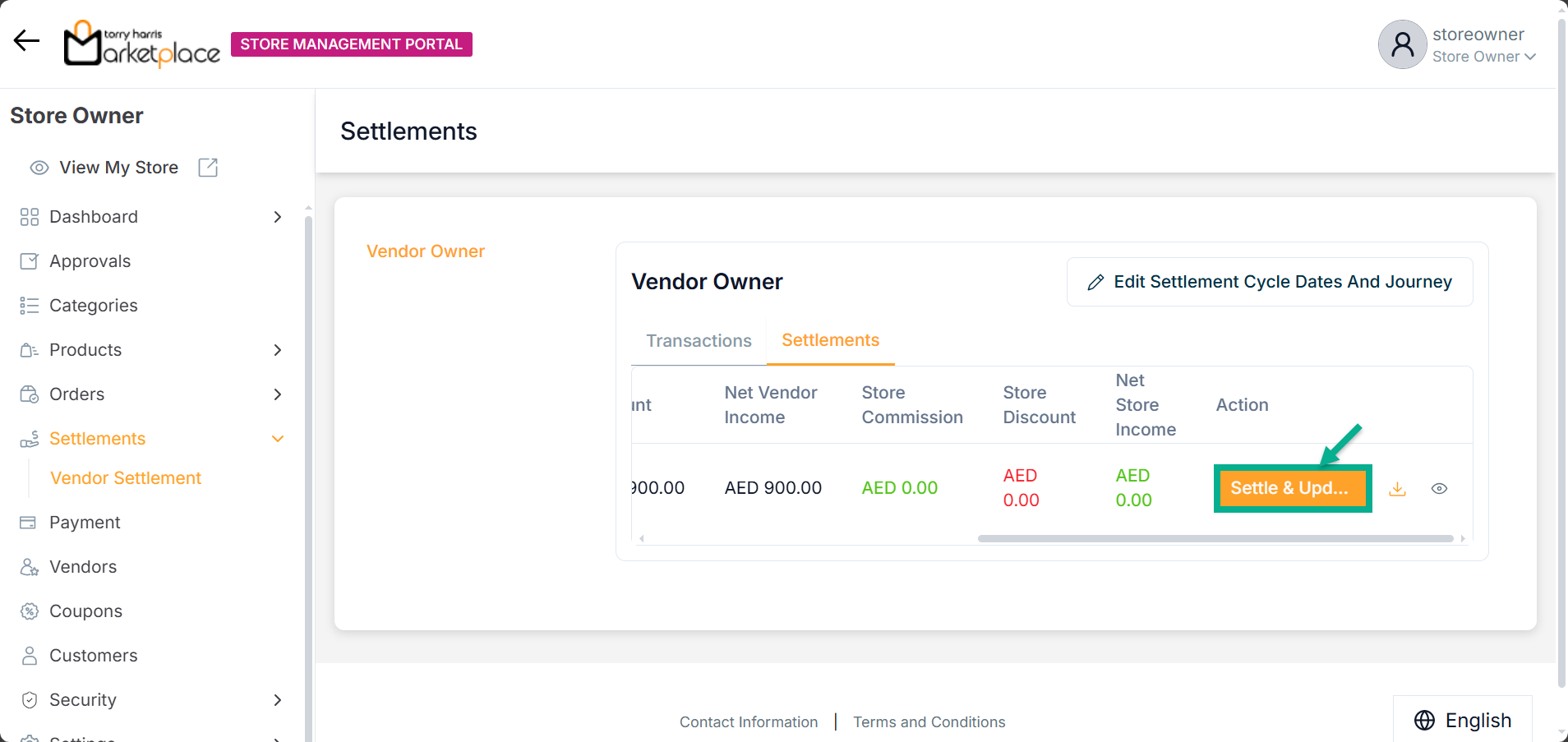Click the Torry Harris Marketplace logo

pyautogui.click(x=142, y=44)
